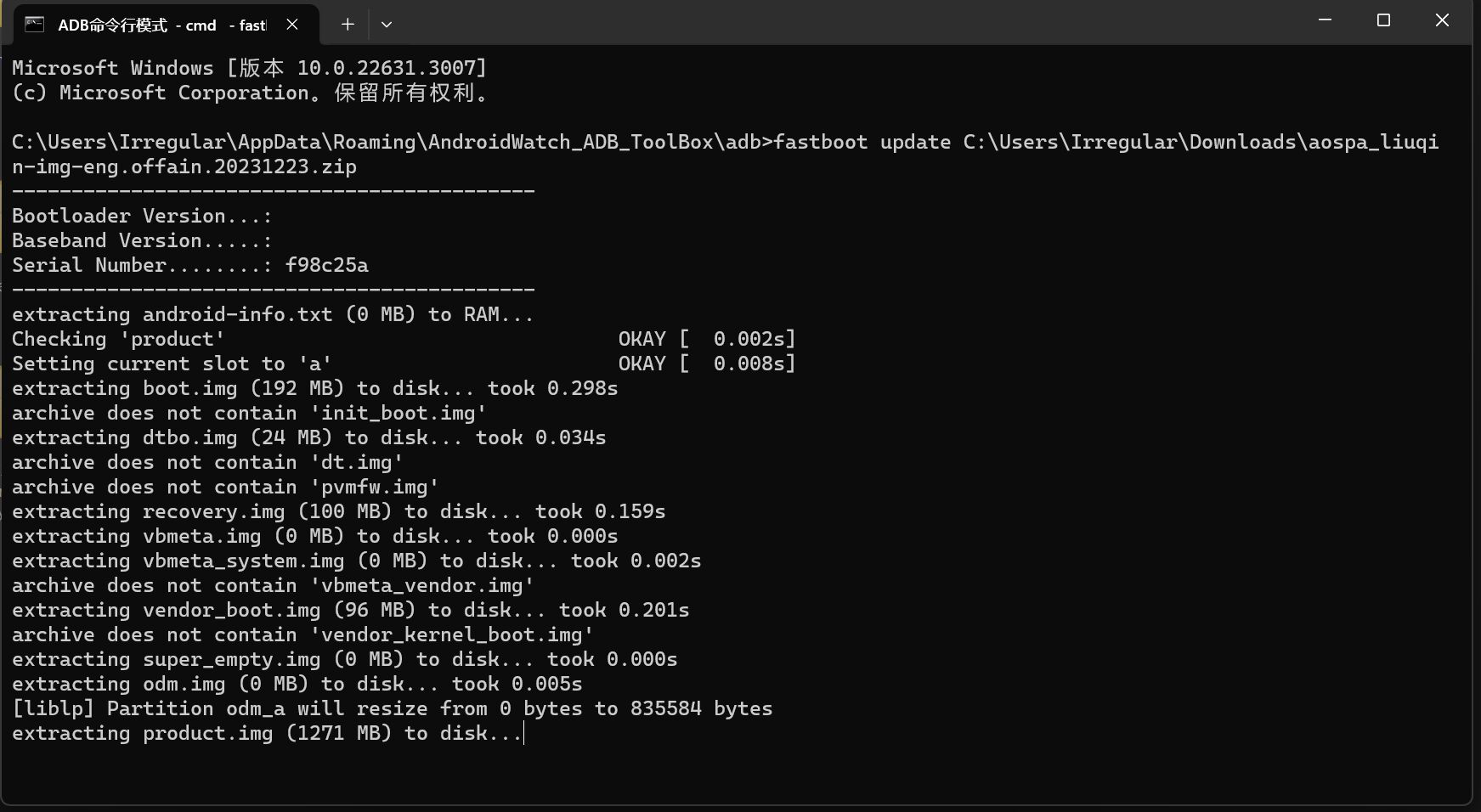Click OKAY status for Setting current slot
This screenshot has height=812, width=1481.
[642, 364]
